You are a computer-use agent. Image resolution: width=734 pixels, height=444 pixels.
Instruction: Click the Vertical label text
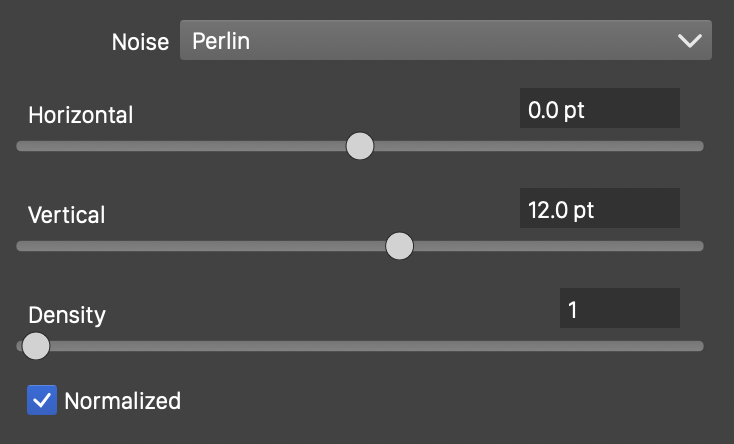click(x=66, y=214)
